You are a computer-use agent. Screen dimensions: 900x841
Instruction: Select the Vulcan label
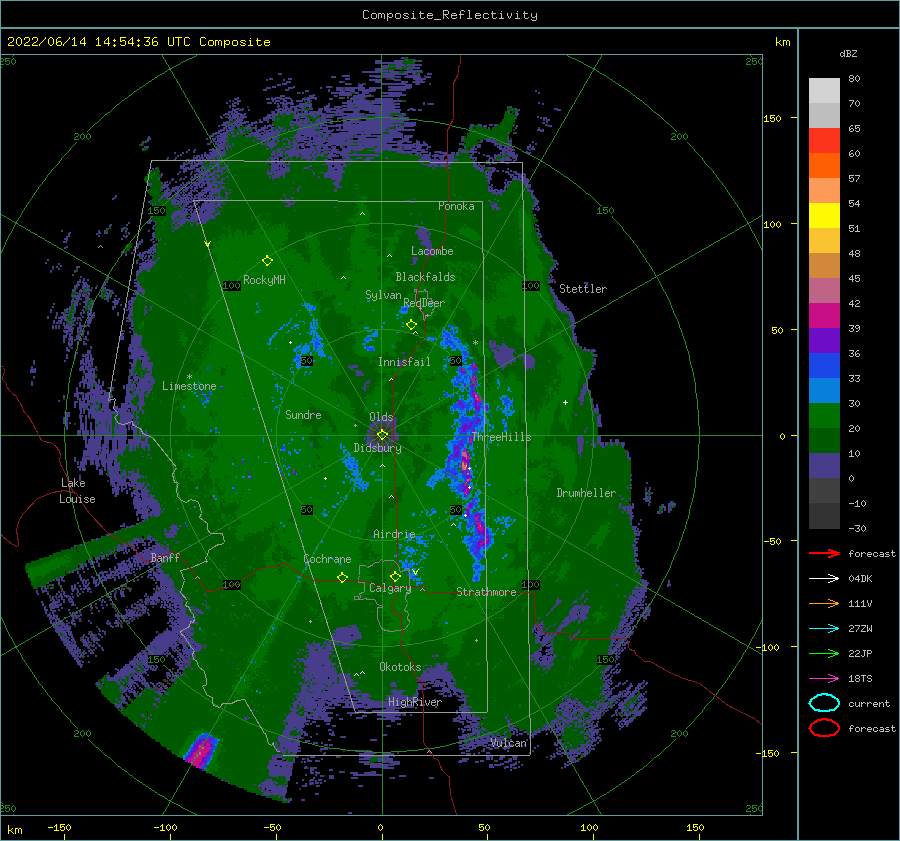pyautogui.click(x=509, y=743)
